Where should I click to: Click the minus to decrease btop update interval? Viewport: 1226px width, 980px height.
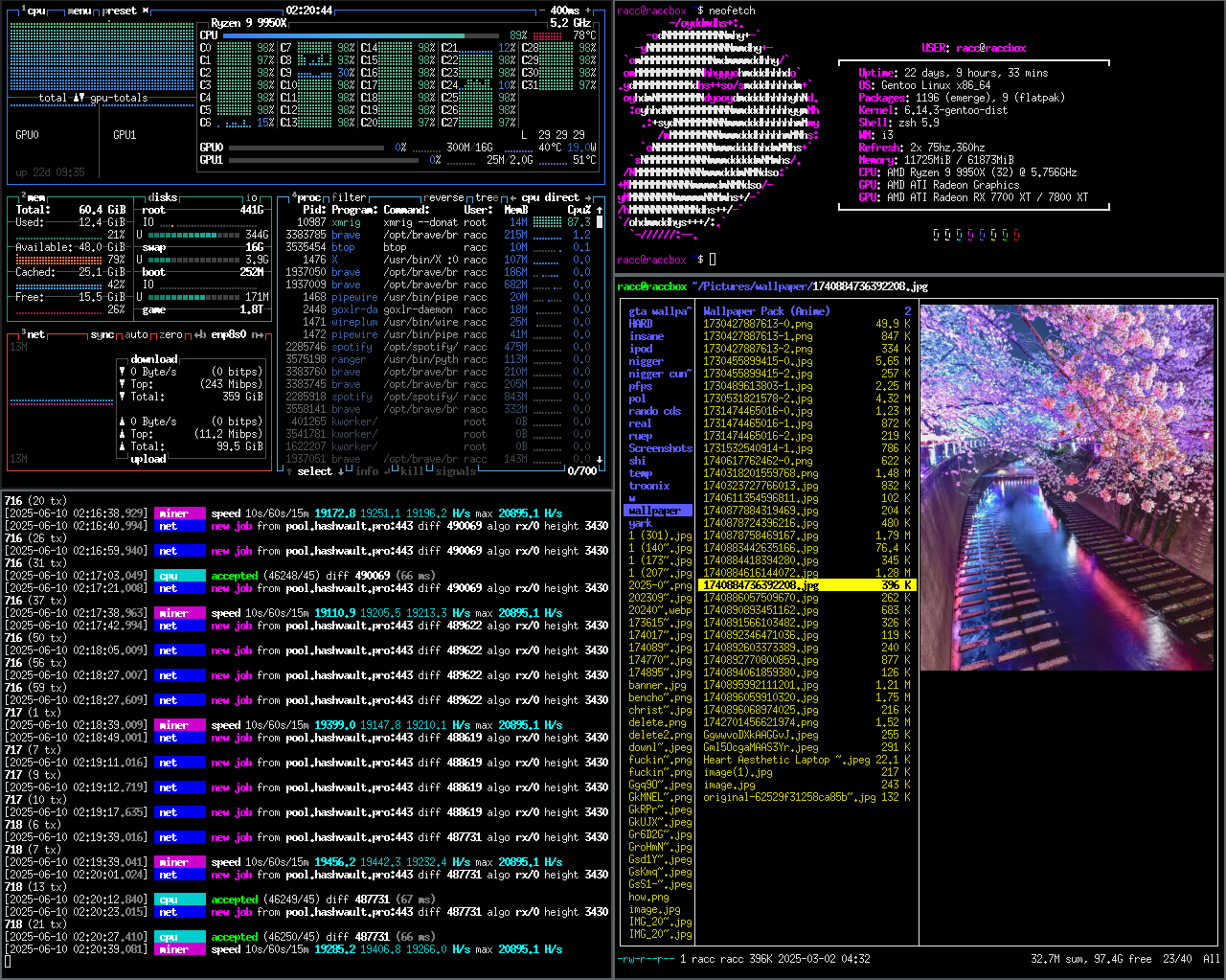[541, 11]
